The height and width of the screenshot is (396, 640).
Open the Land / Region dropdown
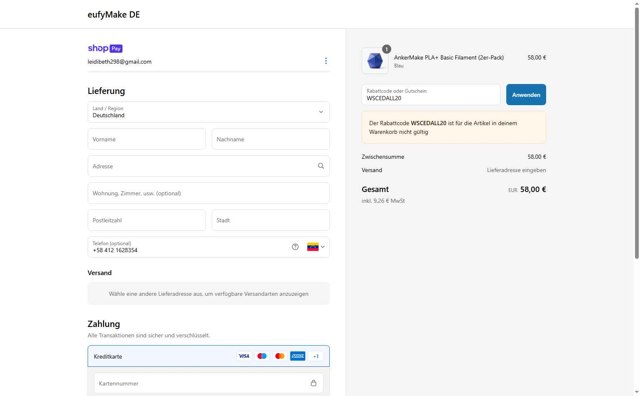click(208, 112)
